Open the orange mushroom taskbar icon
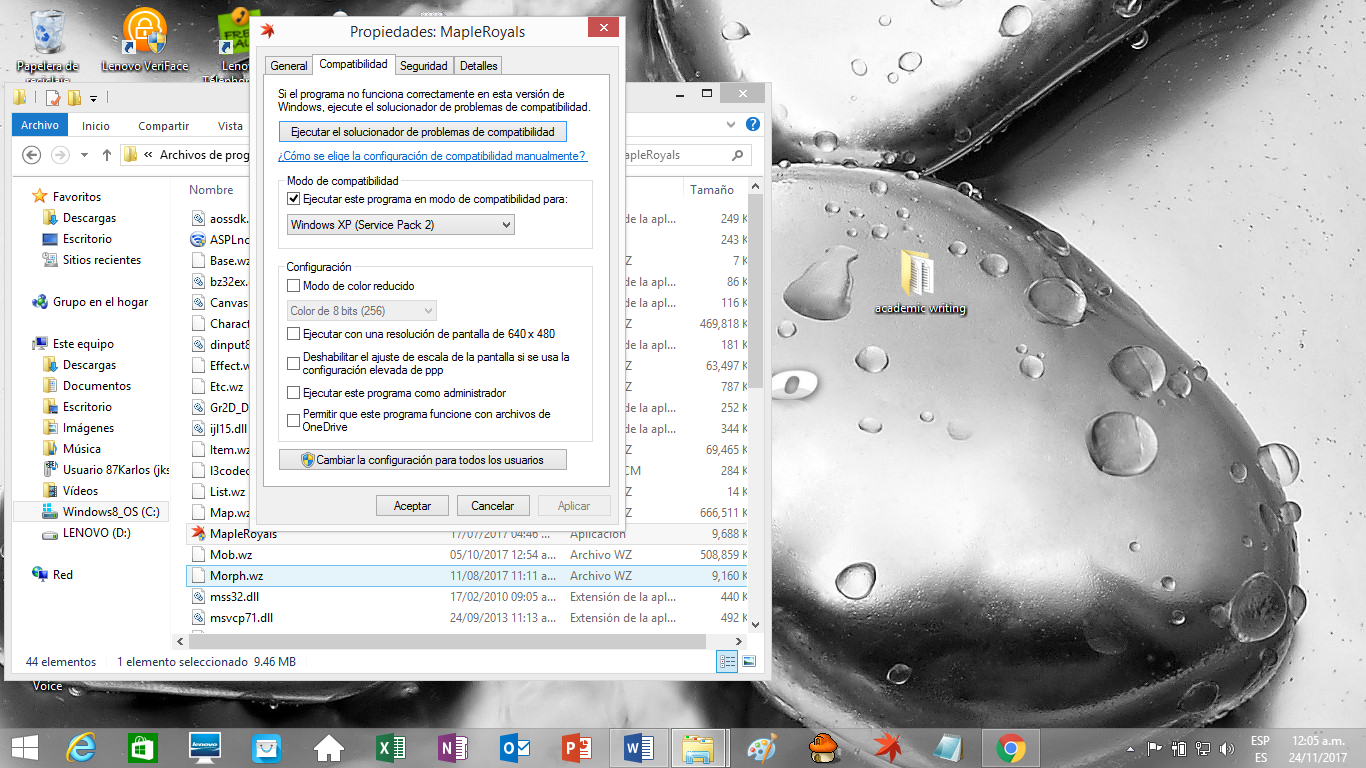Image resolution: width=1366 pixels, height=768 pixels. (x=824, y=747)
